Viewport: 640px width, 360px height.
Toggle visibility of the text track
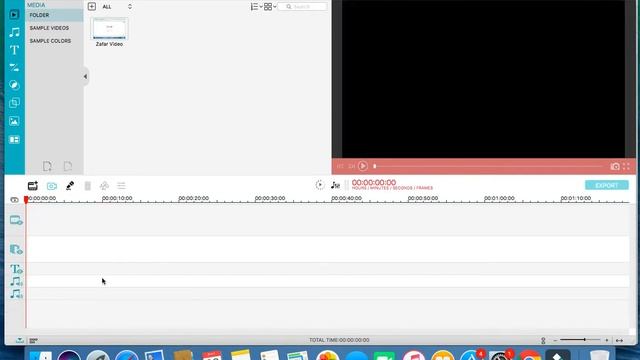16,269
